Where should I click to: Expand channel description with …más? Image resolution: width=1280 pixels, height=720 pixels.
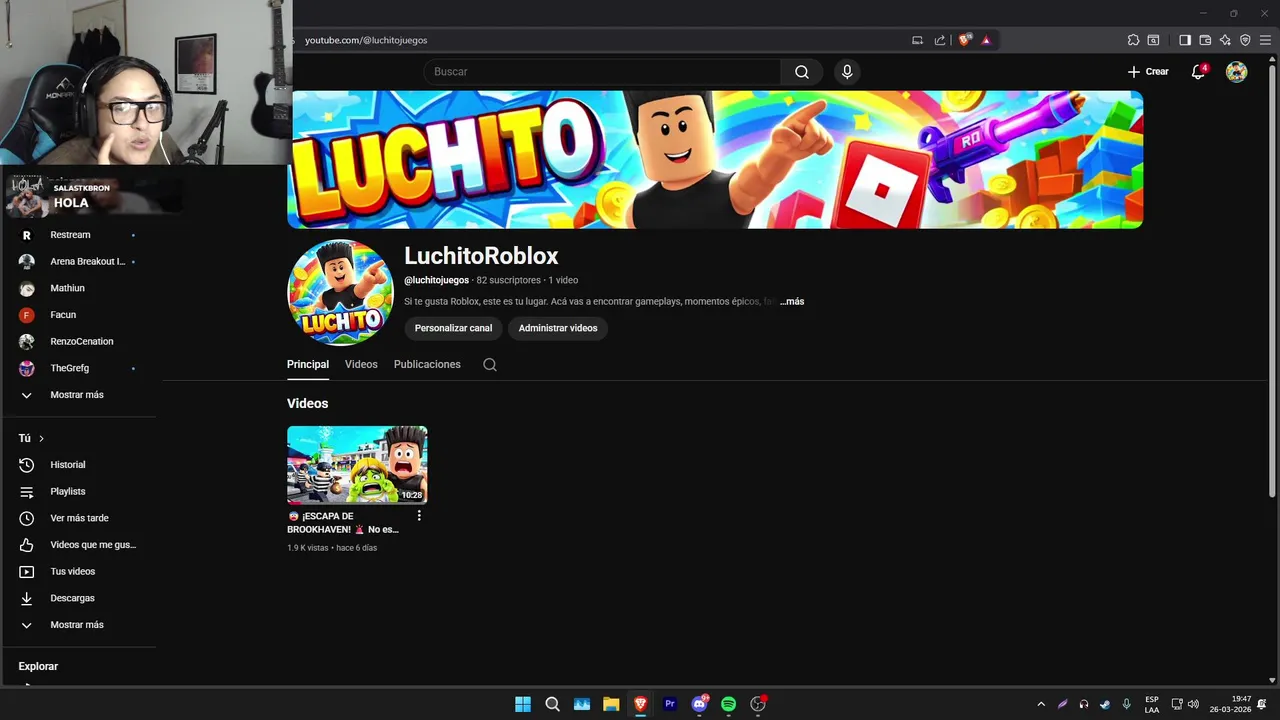click(x=792, y=301)
